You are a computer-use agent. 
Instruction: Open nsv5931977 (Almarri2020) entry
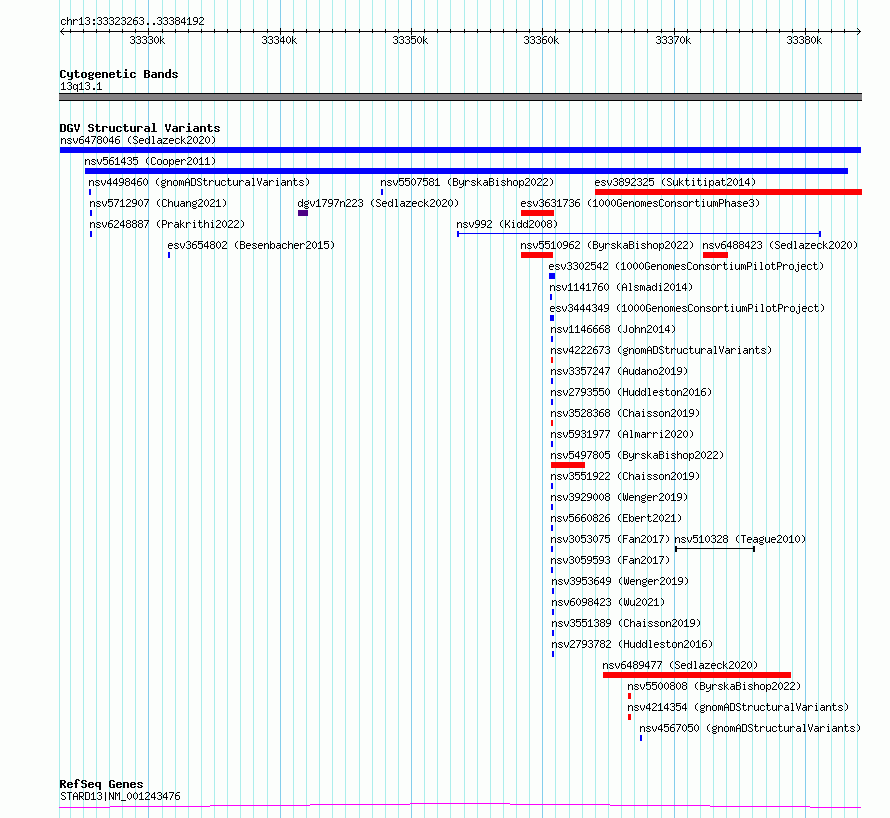[623, 434]
